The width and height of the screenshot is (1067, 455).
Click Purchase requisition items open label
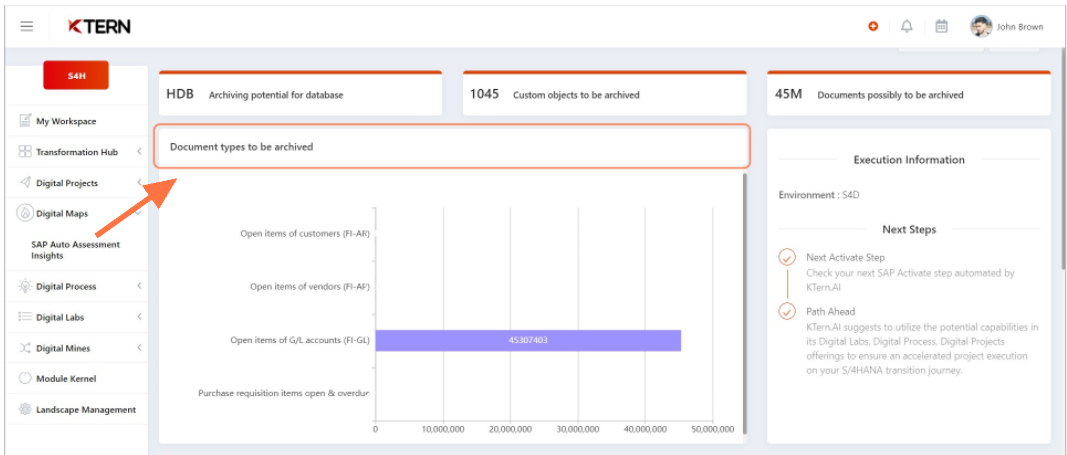284,393
